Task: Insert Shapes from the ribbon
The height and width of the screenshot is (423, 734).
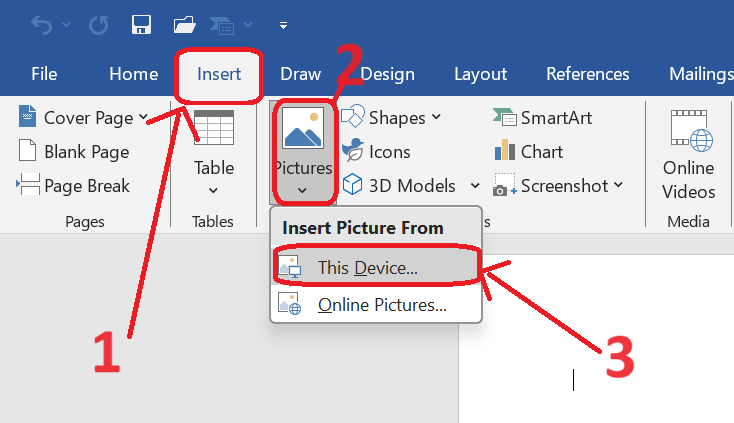Action: [393, 118]
